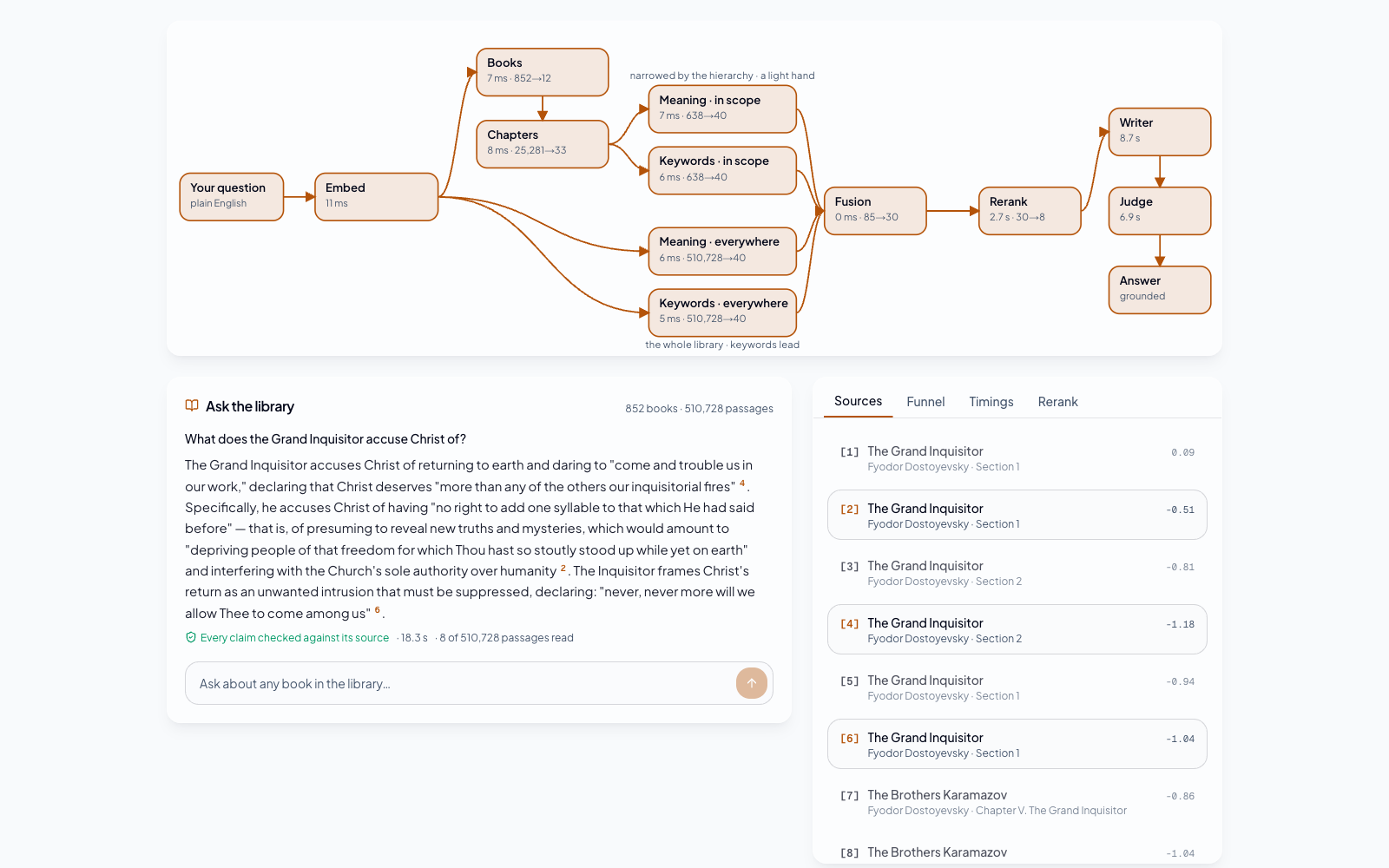The height and width of the screenshot is (868, 1389).
Task: Open source [3] The Grand Inquisitor Section 2
Action: coord(1017,573)
